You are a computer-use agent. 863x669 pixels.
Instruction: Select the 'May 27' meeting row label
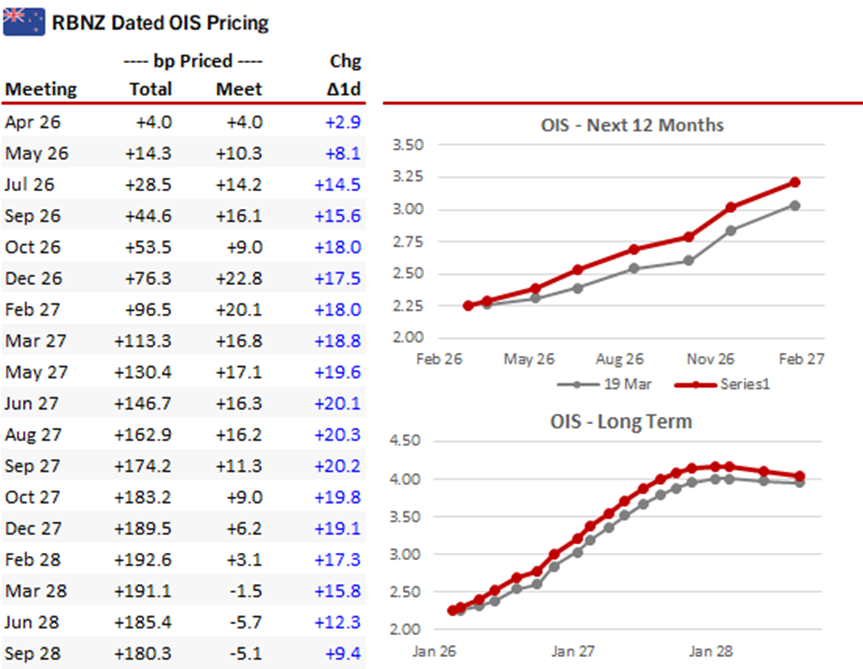[x=36, y=372]
